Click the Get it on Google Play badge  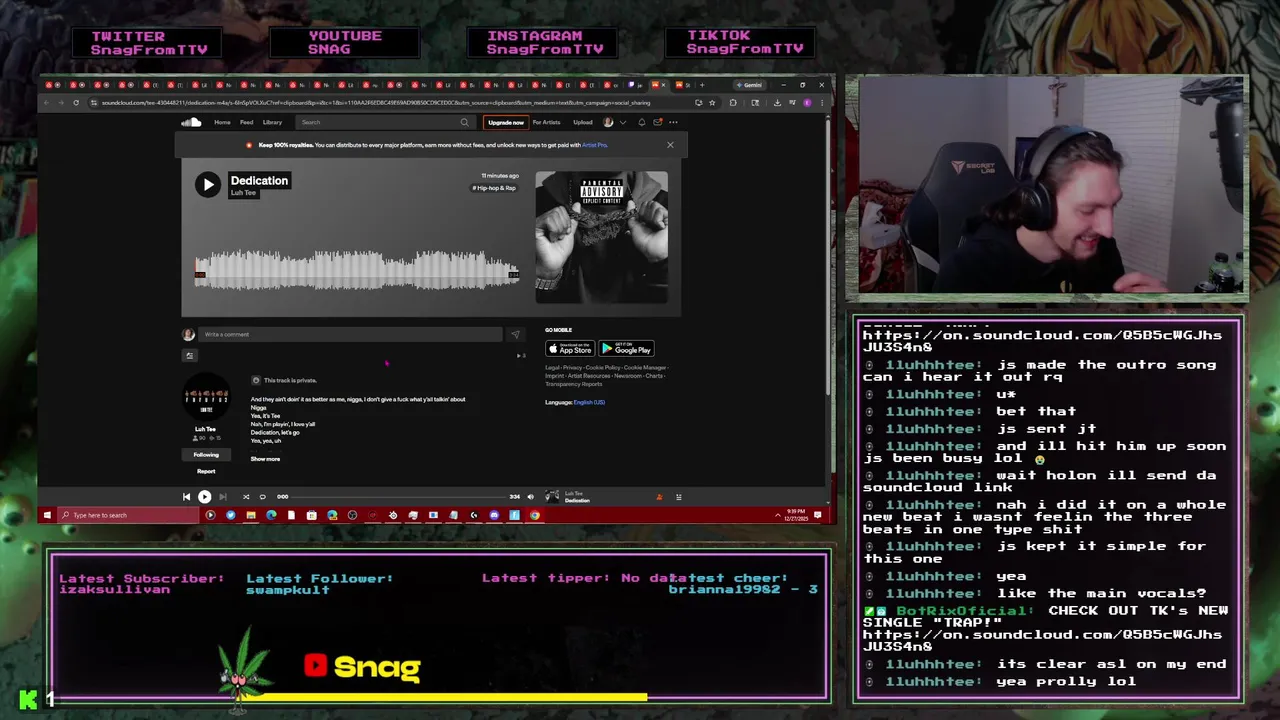point(626,349)
